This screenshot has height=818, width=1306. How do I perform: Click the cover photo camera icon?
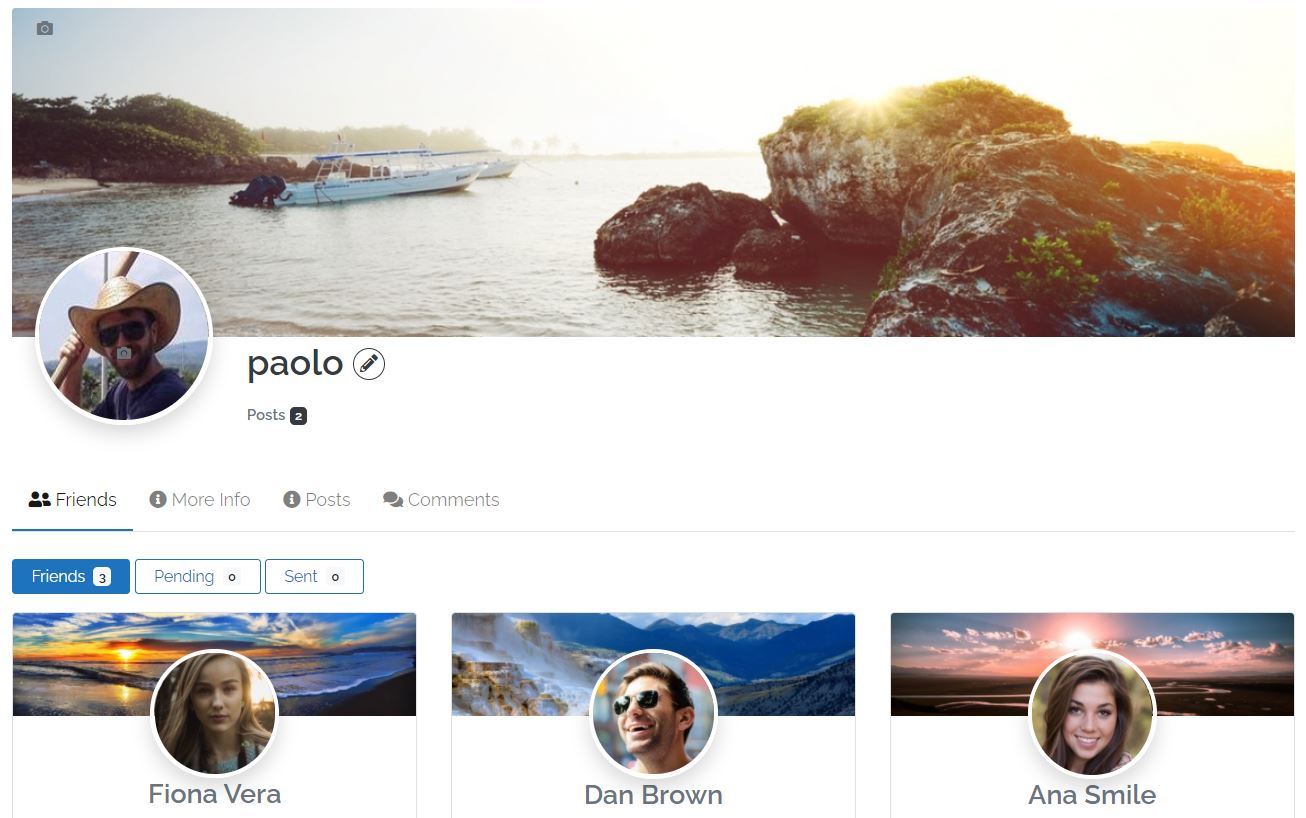tap(44, 28)
